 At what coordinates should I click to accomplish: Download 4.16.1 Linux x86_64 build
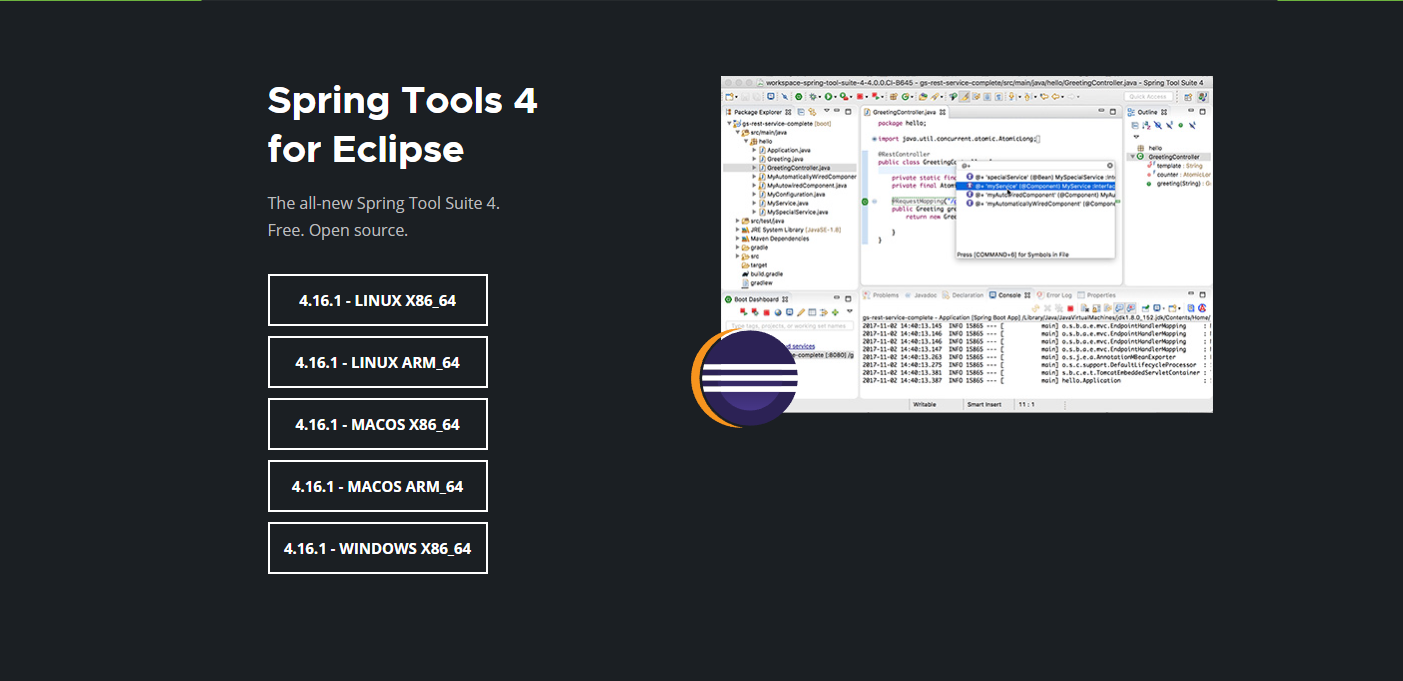click(x=378, y=300)
